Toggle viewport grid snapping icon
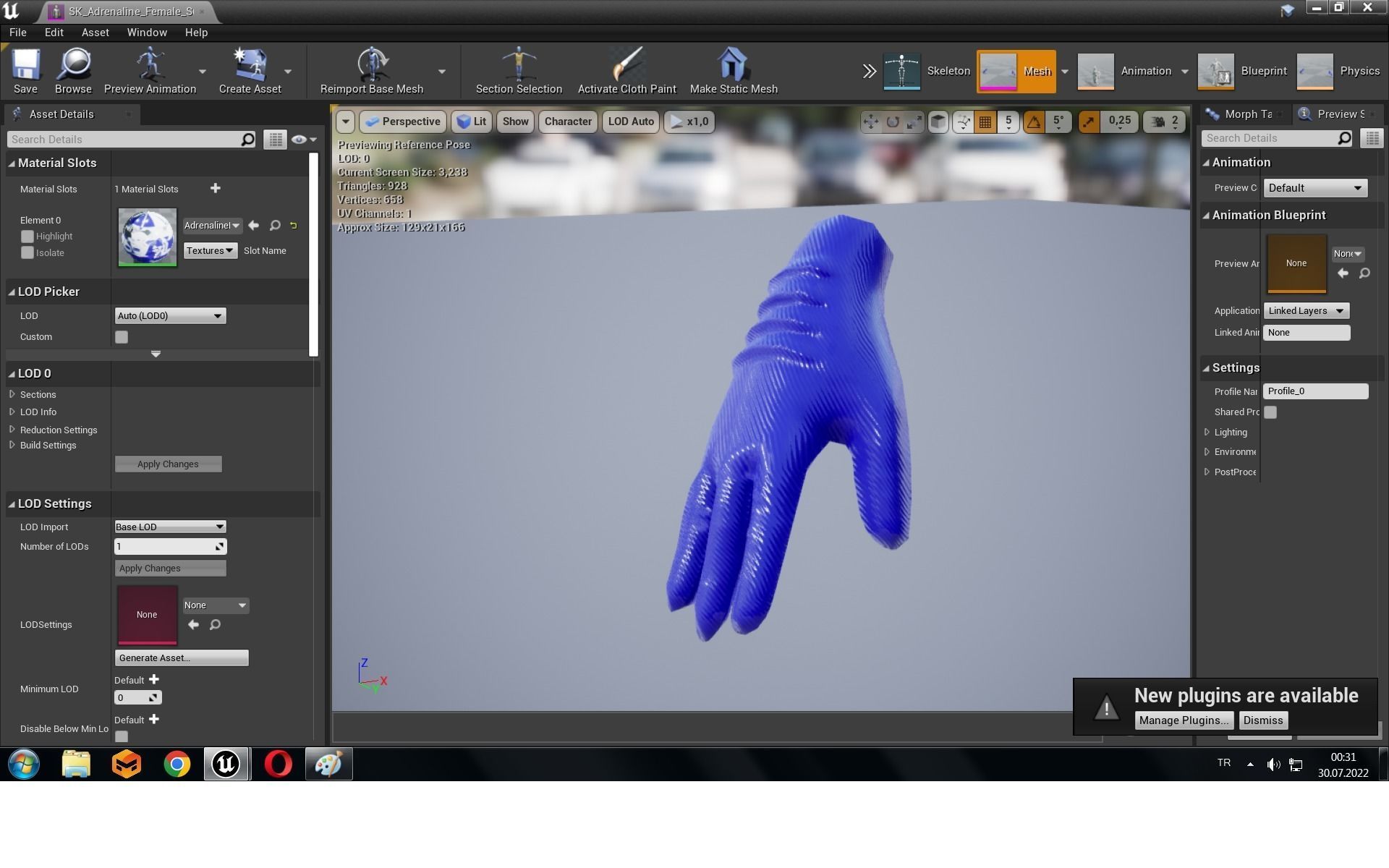Image resolution: width=1389 pixels, height=868 pixels. (x=985, y=122)
